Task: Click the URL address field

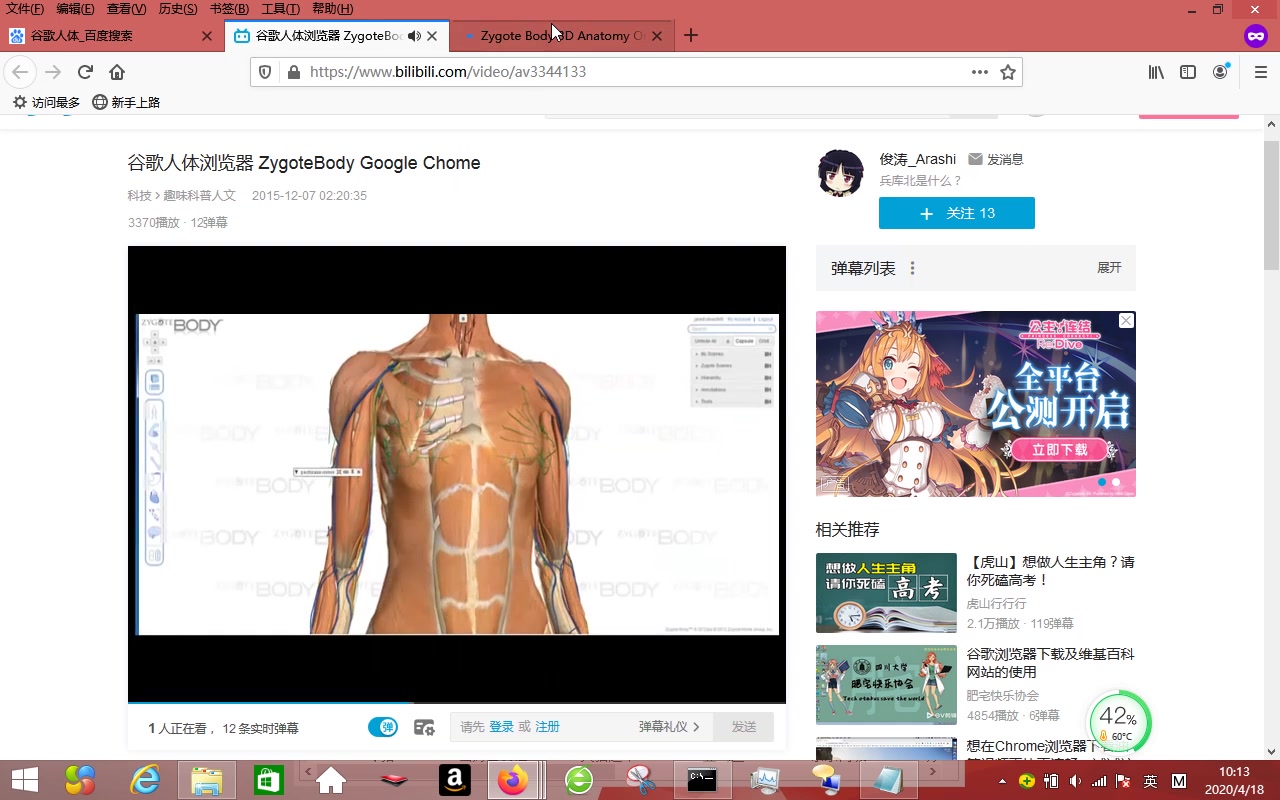Action: (635, 72)
